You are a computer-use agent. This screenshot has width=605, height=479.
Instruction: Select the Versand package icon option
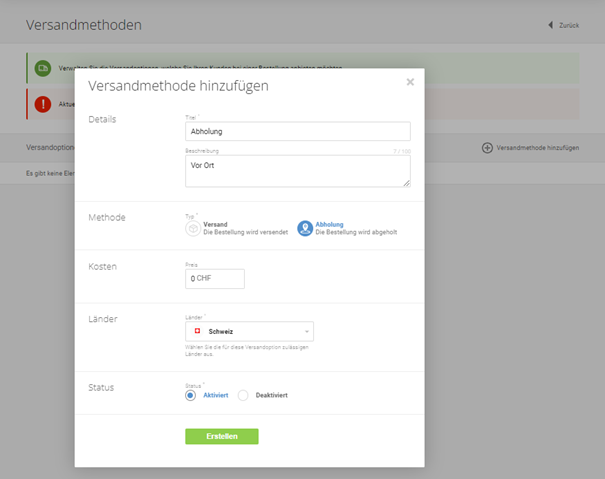click(x=193, y=228)
